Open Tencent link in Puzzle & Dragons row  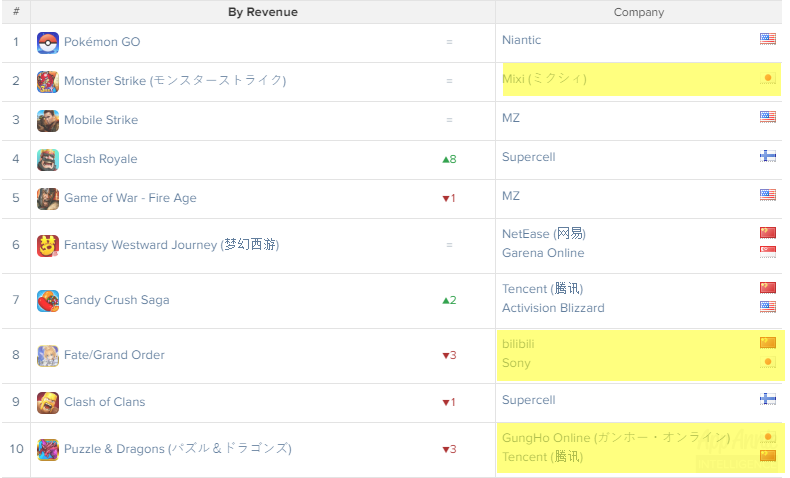tap(543, 457)
